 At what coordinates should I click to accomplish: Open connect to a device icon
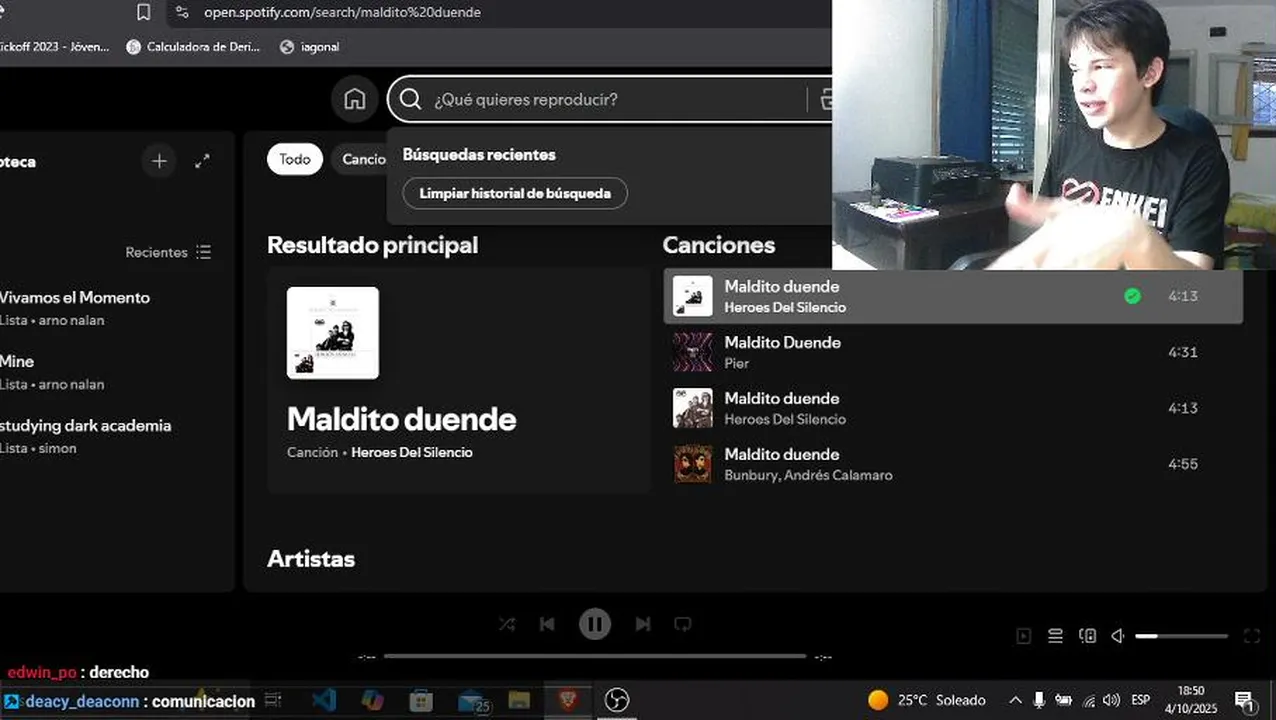[x=1087, y=636]
